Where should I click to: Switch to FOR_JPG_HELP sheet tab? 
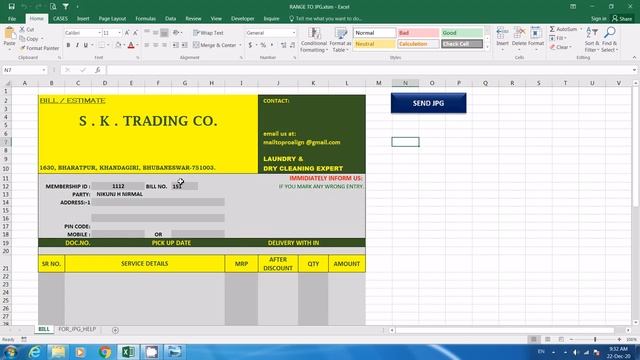77,329
